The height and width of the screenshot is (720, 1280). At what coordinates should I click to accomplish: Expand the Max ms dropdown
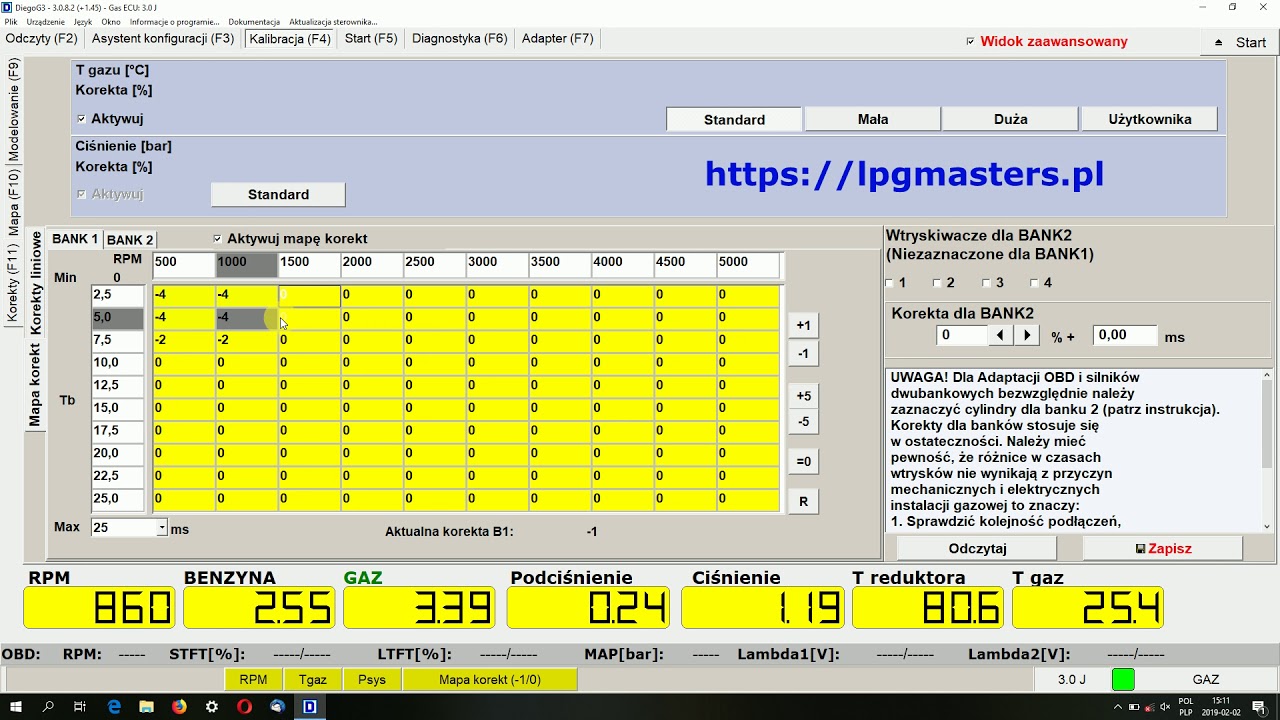click(162, 527)
